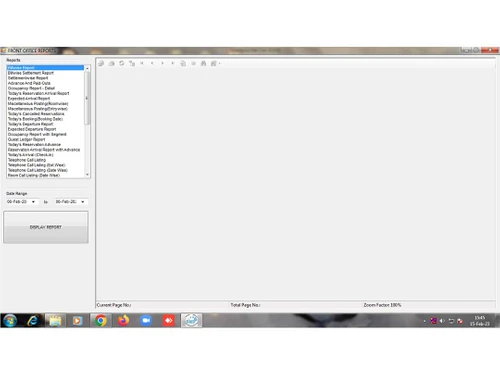Open Zoom from taskbar

pos(146,321)
